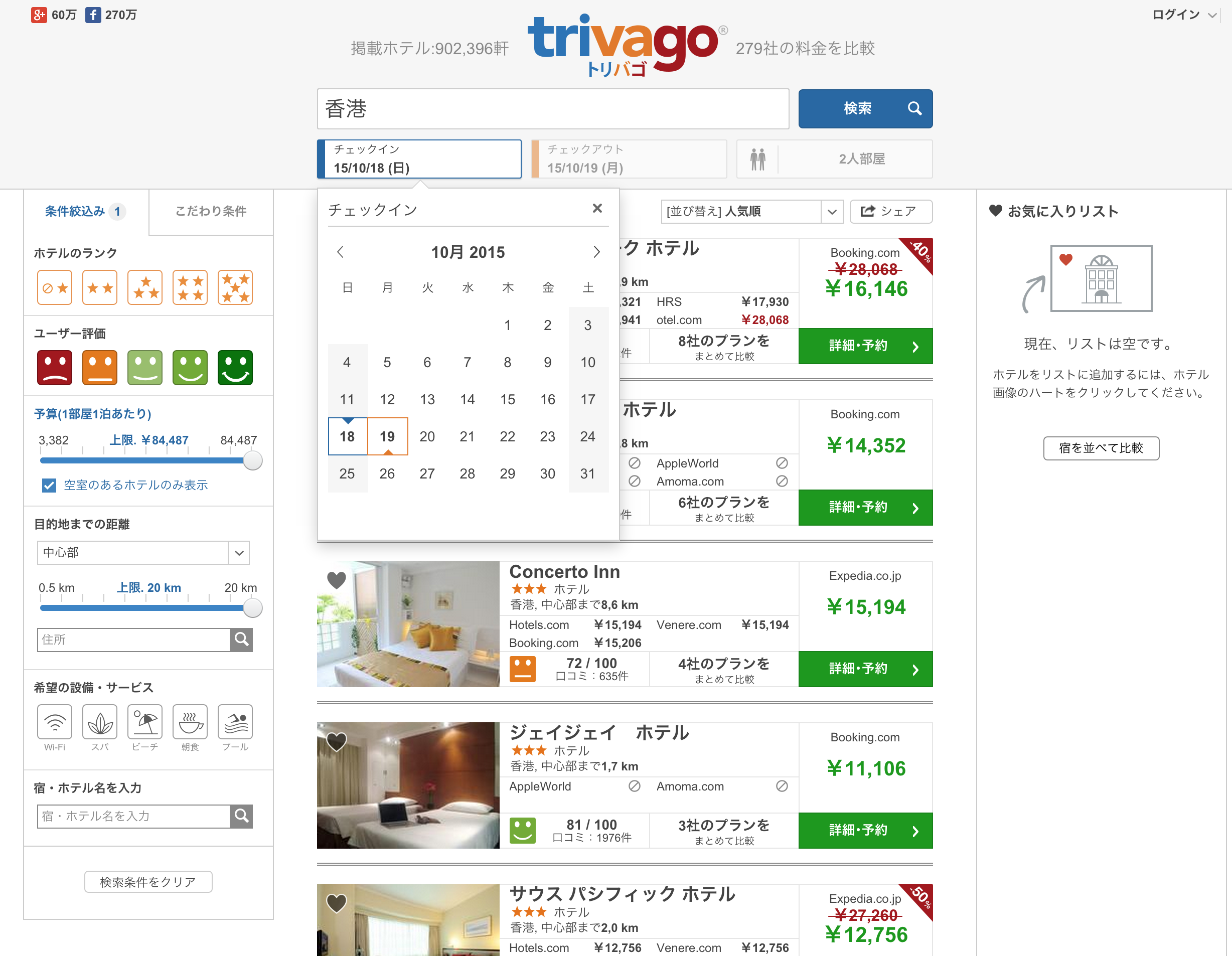Open the 2人部屋 room type selector

(x=834, y=159)
